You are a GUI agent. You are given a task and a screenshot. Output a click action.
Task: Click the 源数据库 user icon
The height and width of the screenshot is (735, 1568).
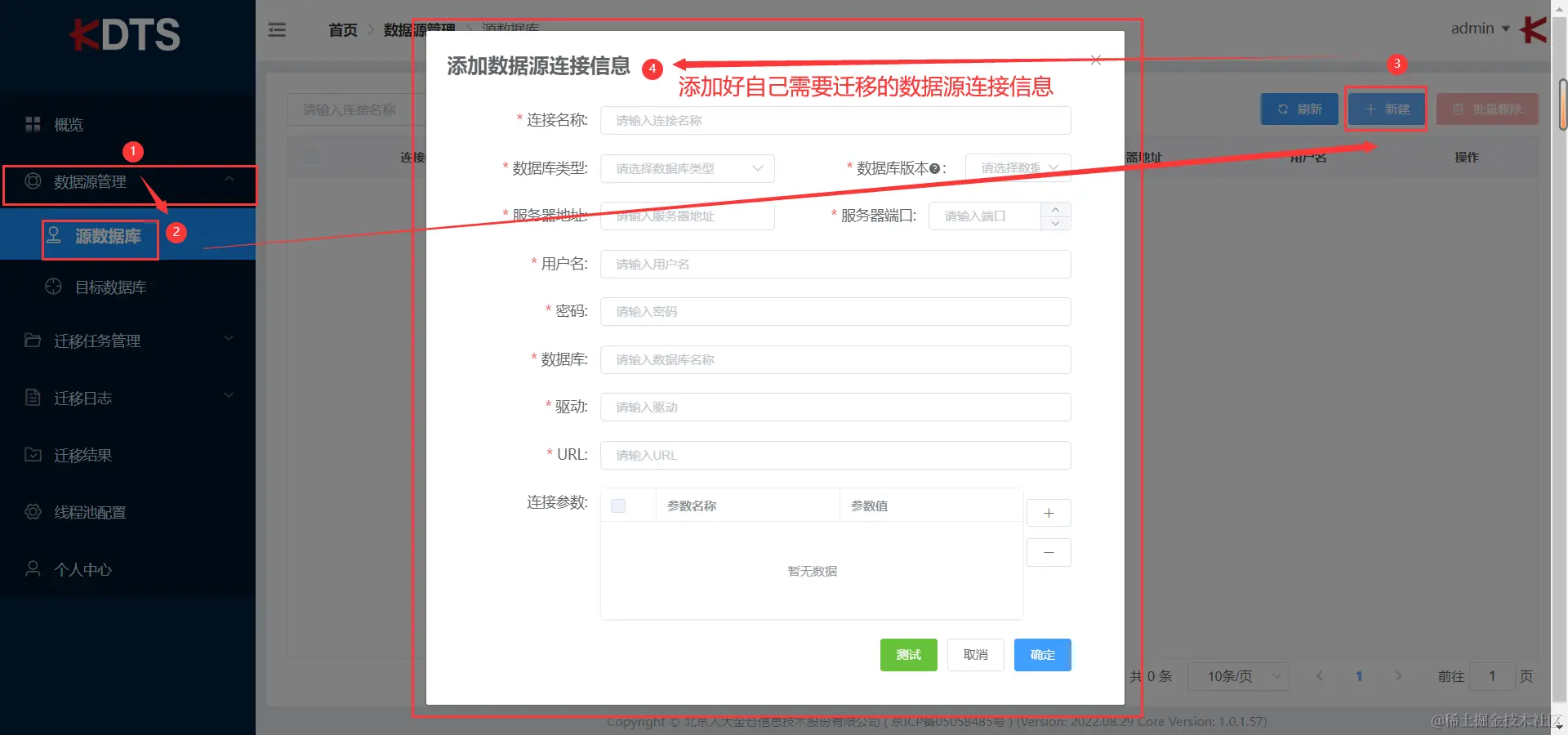54,236
